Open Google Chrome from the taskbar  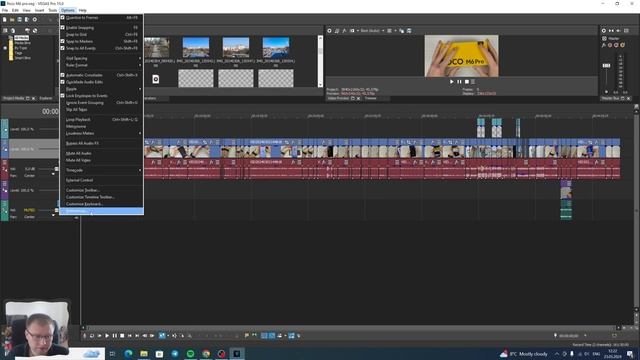tap(206, 353)
